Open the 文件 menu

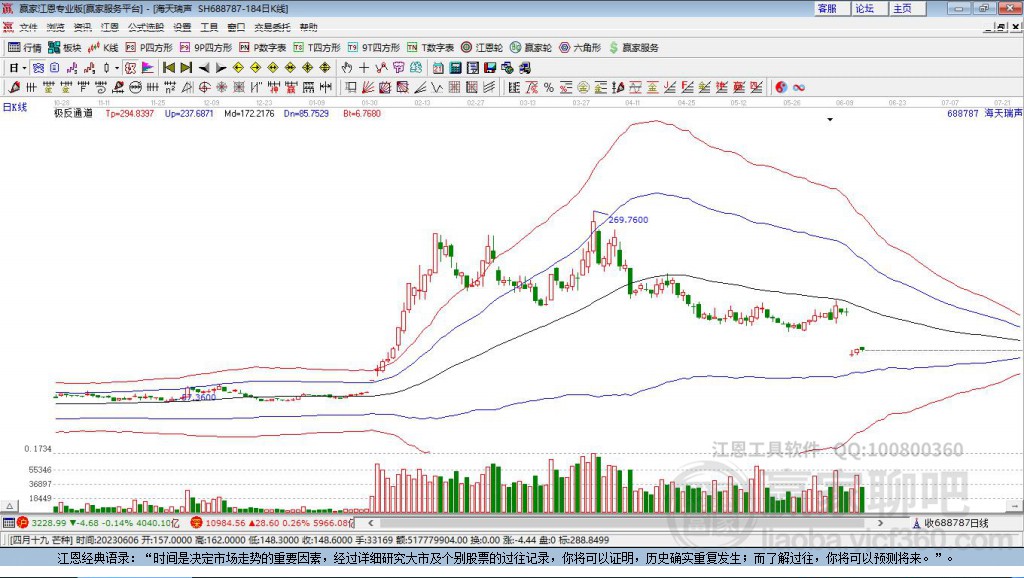point(28,27)
